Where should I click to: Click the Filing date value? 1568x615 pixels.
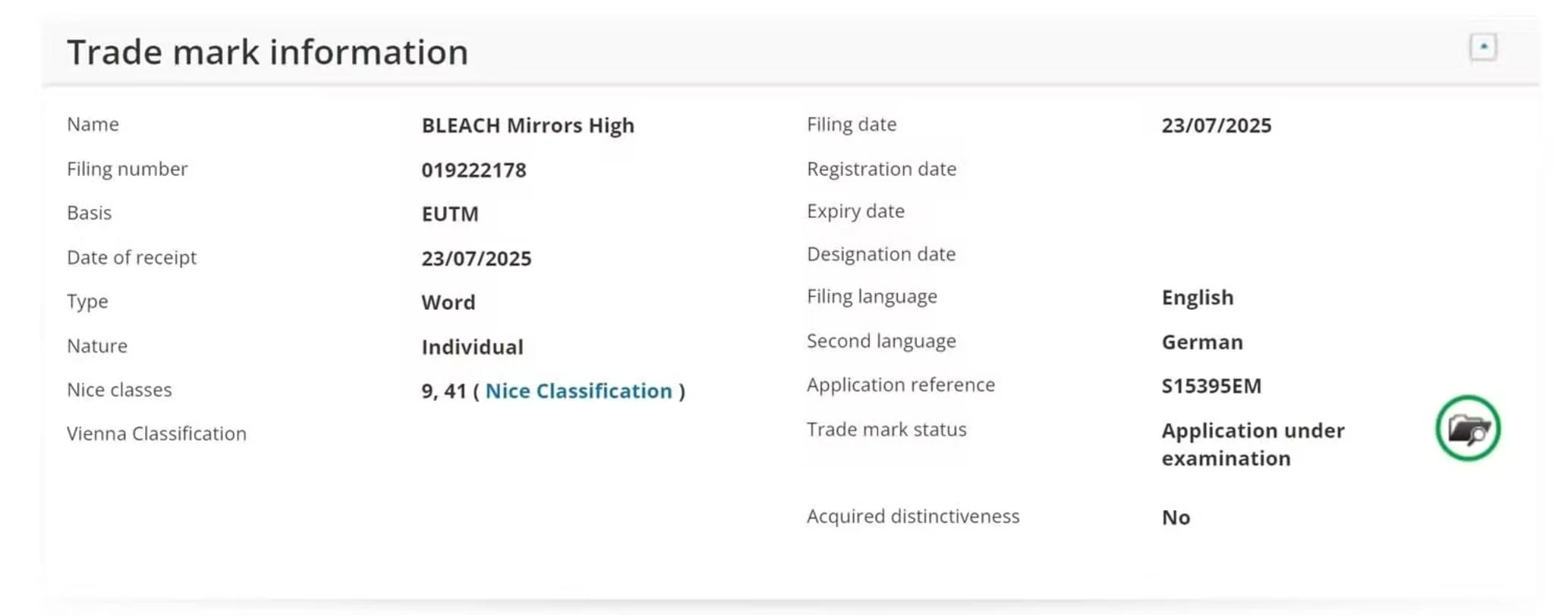1216,125
